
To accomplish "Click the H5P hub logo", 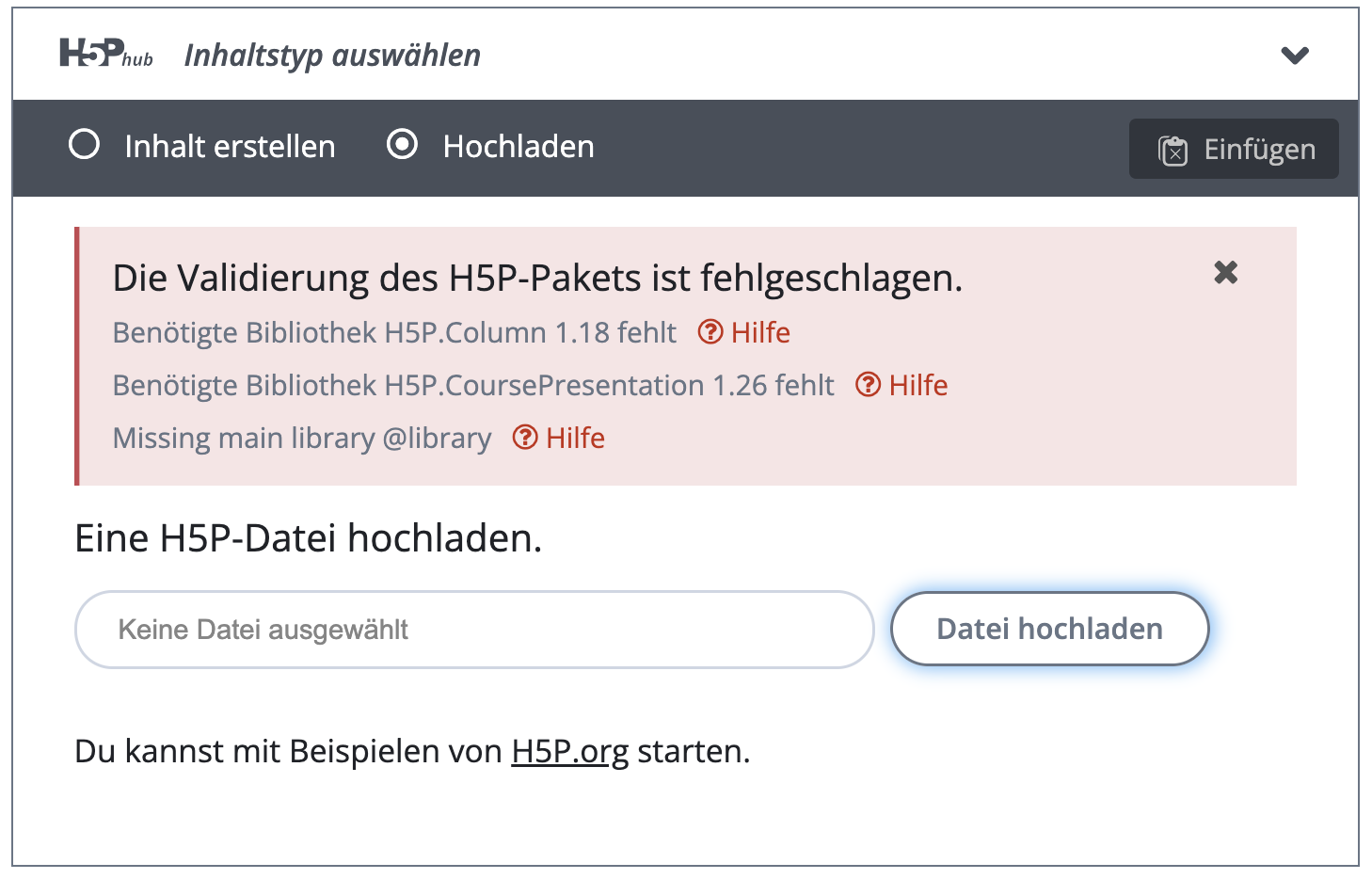I will pyautogui.click(x=105, y=54).
